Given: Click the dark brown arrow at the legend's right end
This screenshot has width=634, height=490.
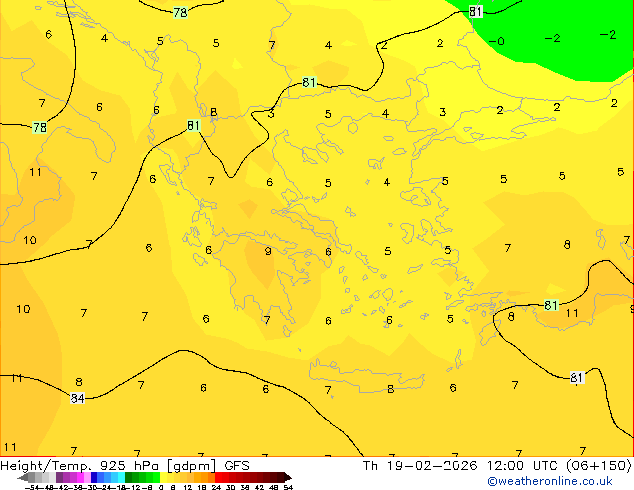Looking at the screenshot, I should [x=288, y=477].
